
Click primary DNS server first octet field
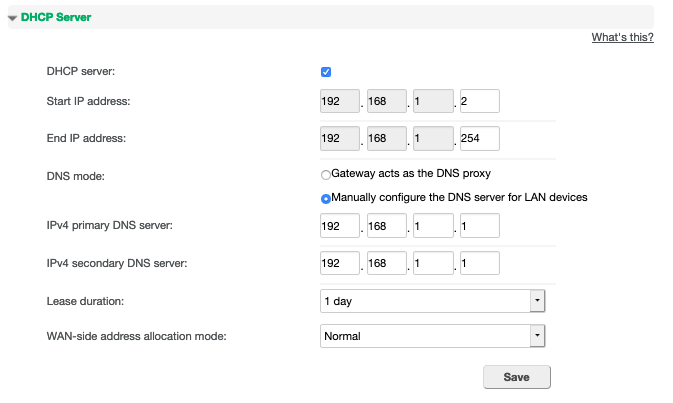tap(340, 226)
